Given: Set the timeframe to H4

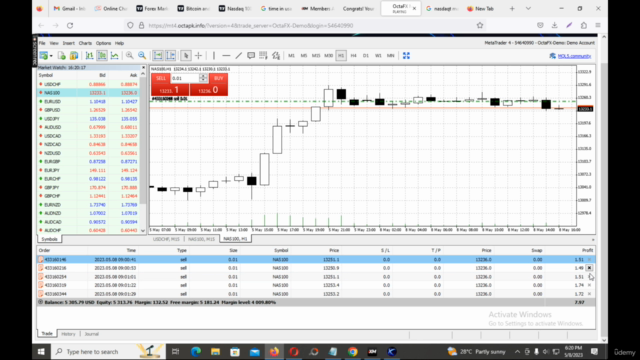Looking at the screenshot, I should (353, 56).
